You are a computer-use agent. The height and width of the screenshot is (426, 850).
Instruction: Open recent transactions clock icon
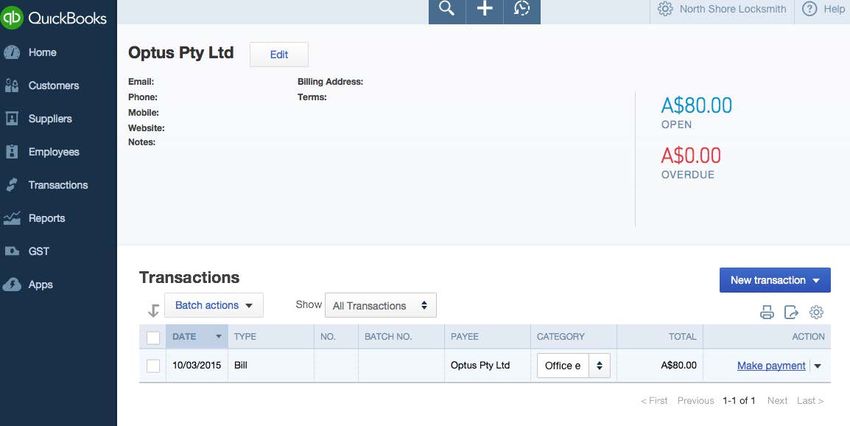(x=522, y=9)
